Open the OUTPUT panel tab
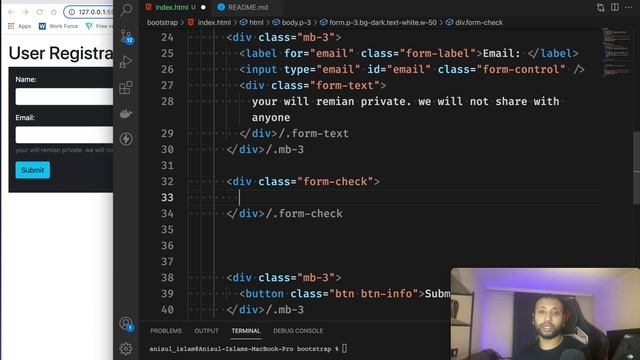The width and height of the screenshot is (640, 360). pyautogui.click(x=206, y=331)
